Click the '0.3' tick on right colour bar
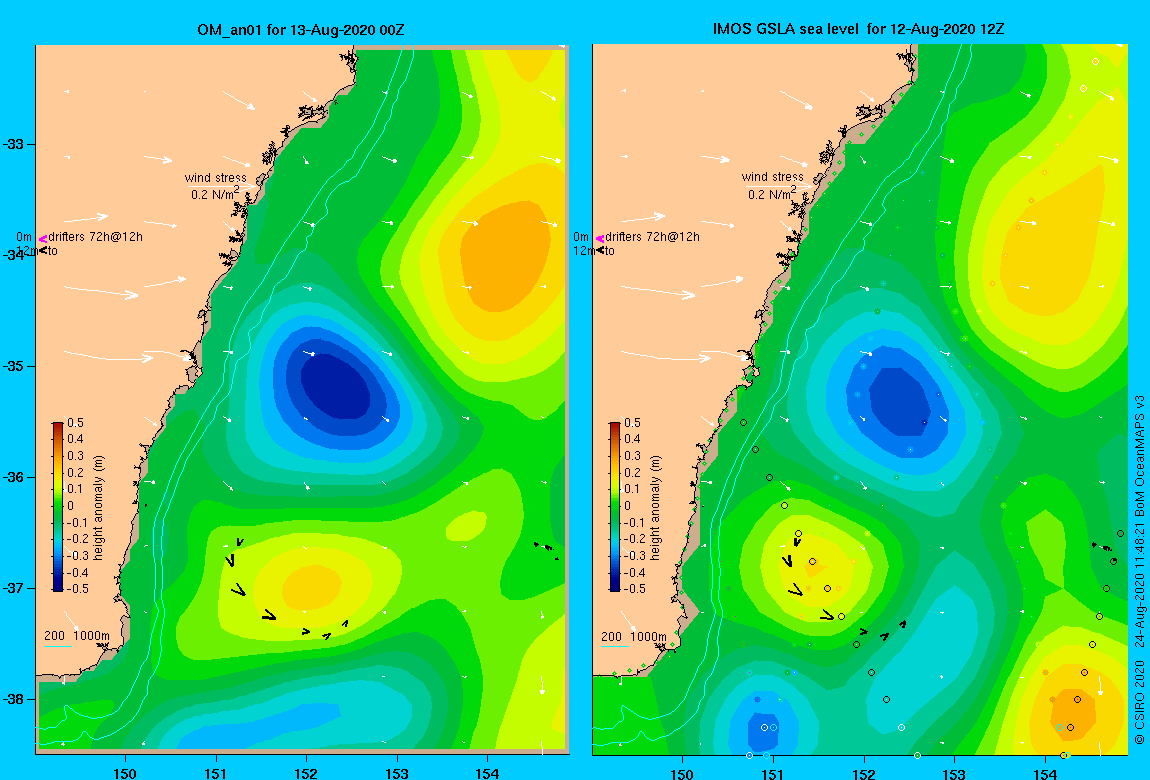This screenshot has width=1150, height=780. pyautogui.click(x=632, y=456)
